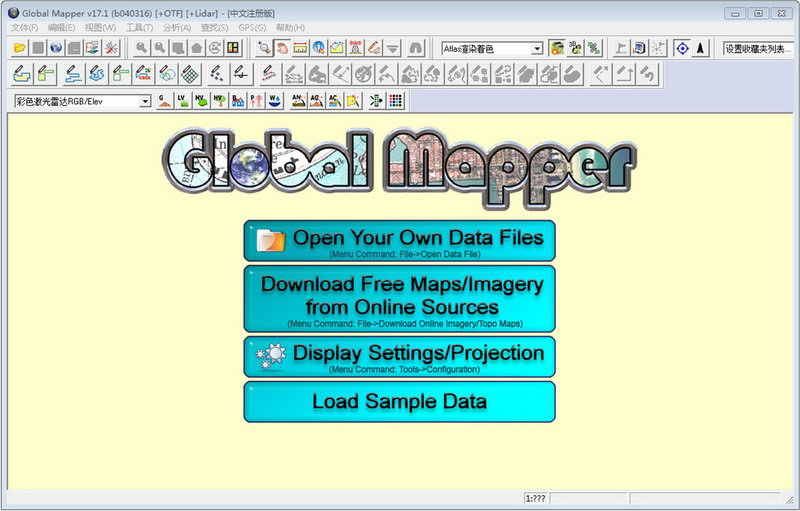Viewport: 800px width, 511px height.
Task: Open the 彩色激光雷达RGB/Elev dropdown arrow
Action: 145,101
